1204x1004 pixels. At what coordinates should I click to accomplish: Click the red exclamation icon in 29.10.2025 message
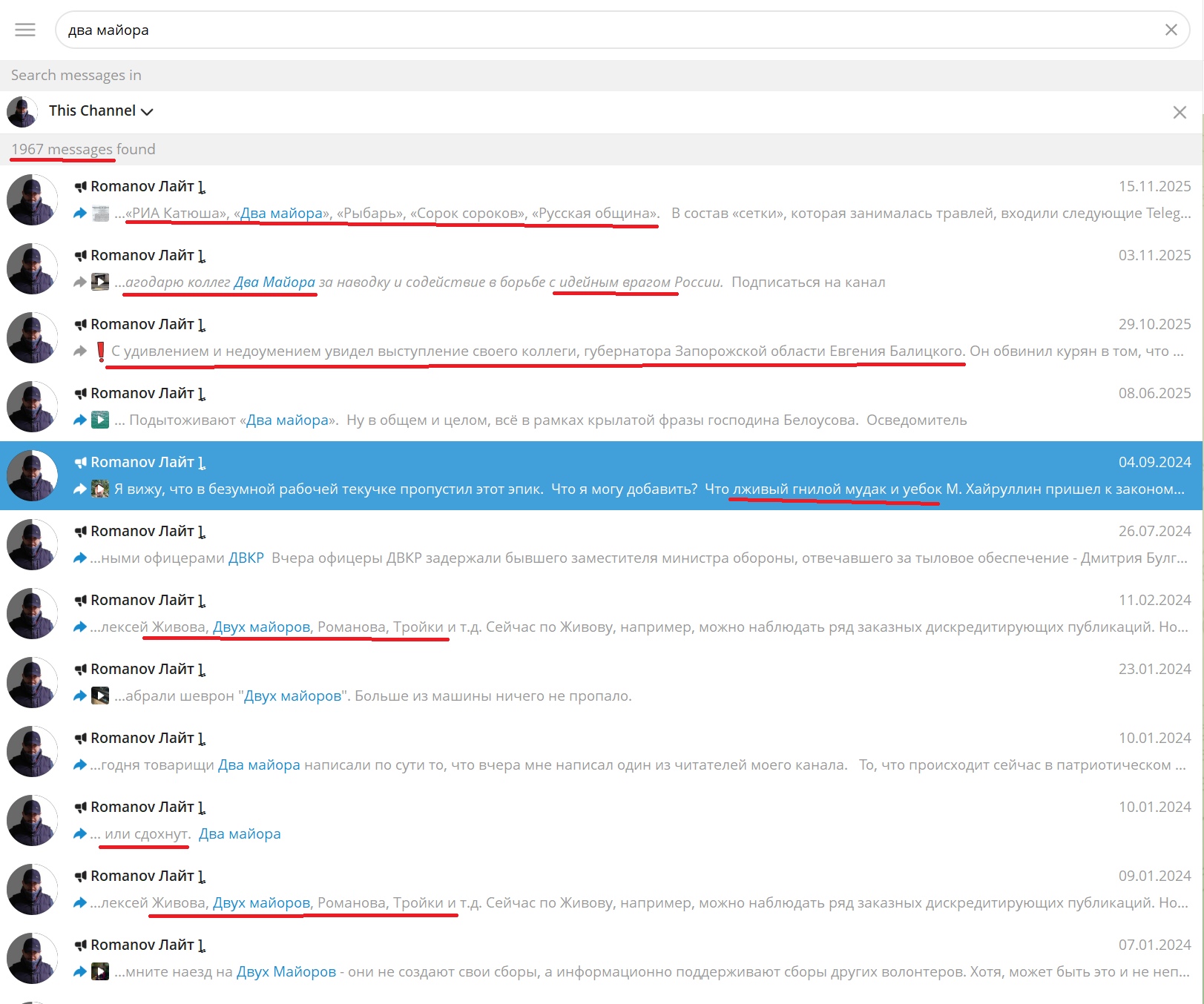pos(101,351)
